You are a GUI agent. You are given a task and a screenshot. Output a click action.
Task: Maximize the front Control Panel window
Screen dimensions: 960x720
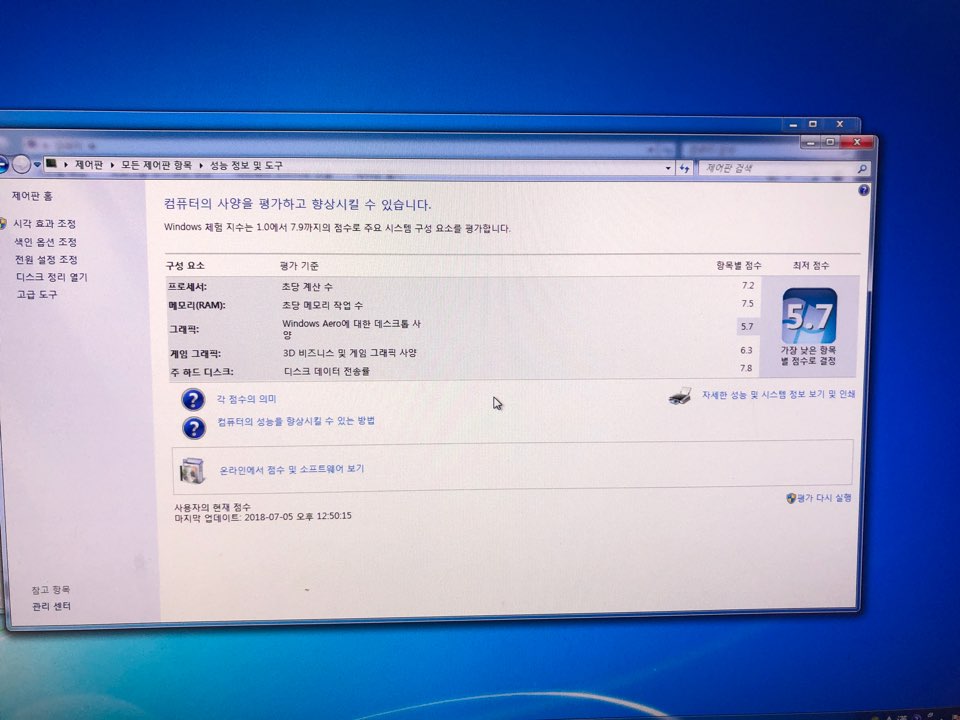[830, 142]
